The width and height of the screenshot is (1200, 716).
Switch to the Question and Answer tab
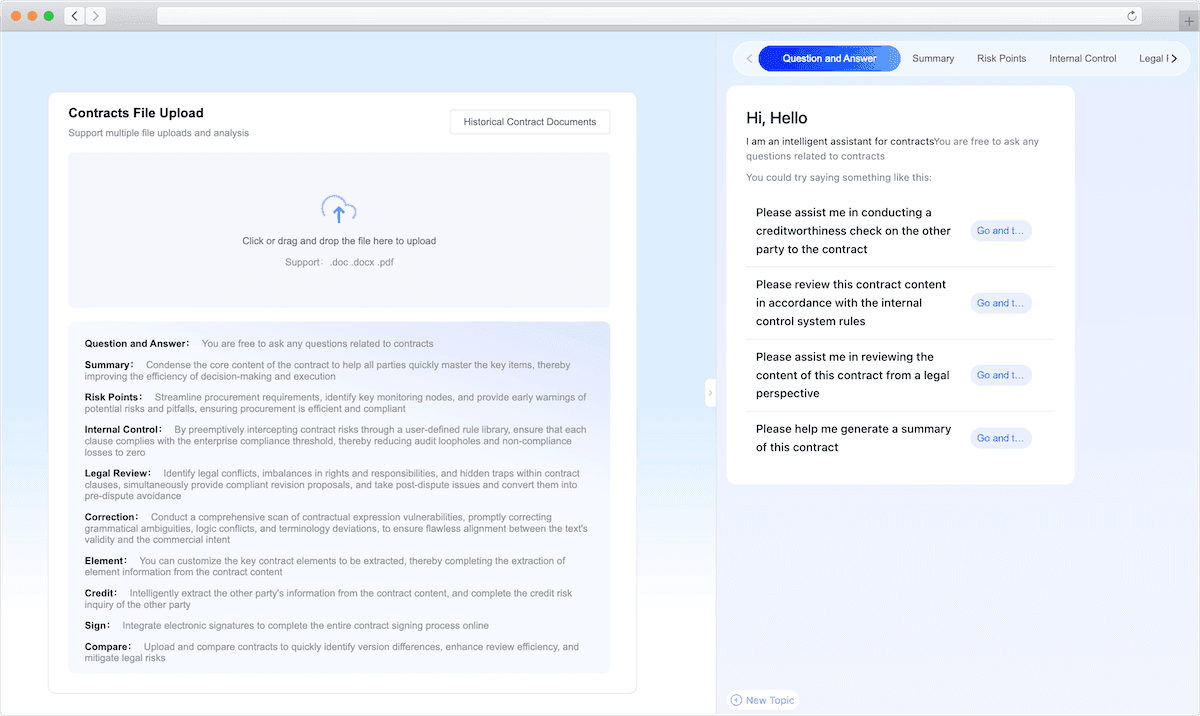click(x=829, y=58)
